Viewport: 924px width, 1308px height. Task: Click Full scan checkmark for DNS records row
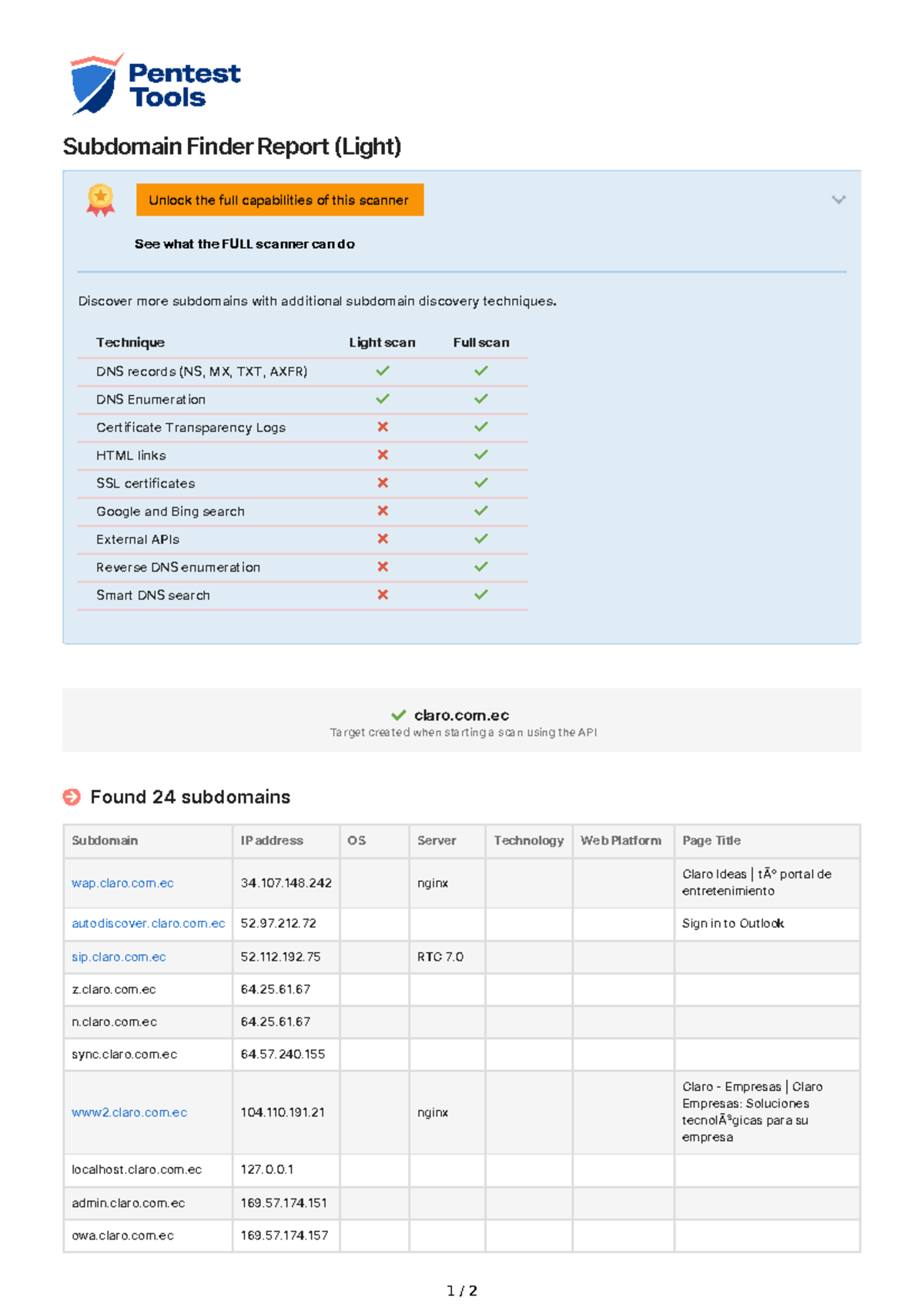point(481,371)
